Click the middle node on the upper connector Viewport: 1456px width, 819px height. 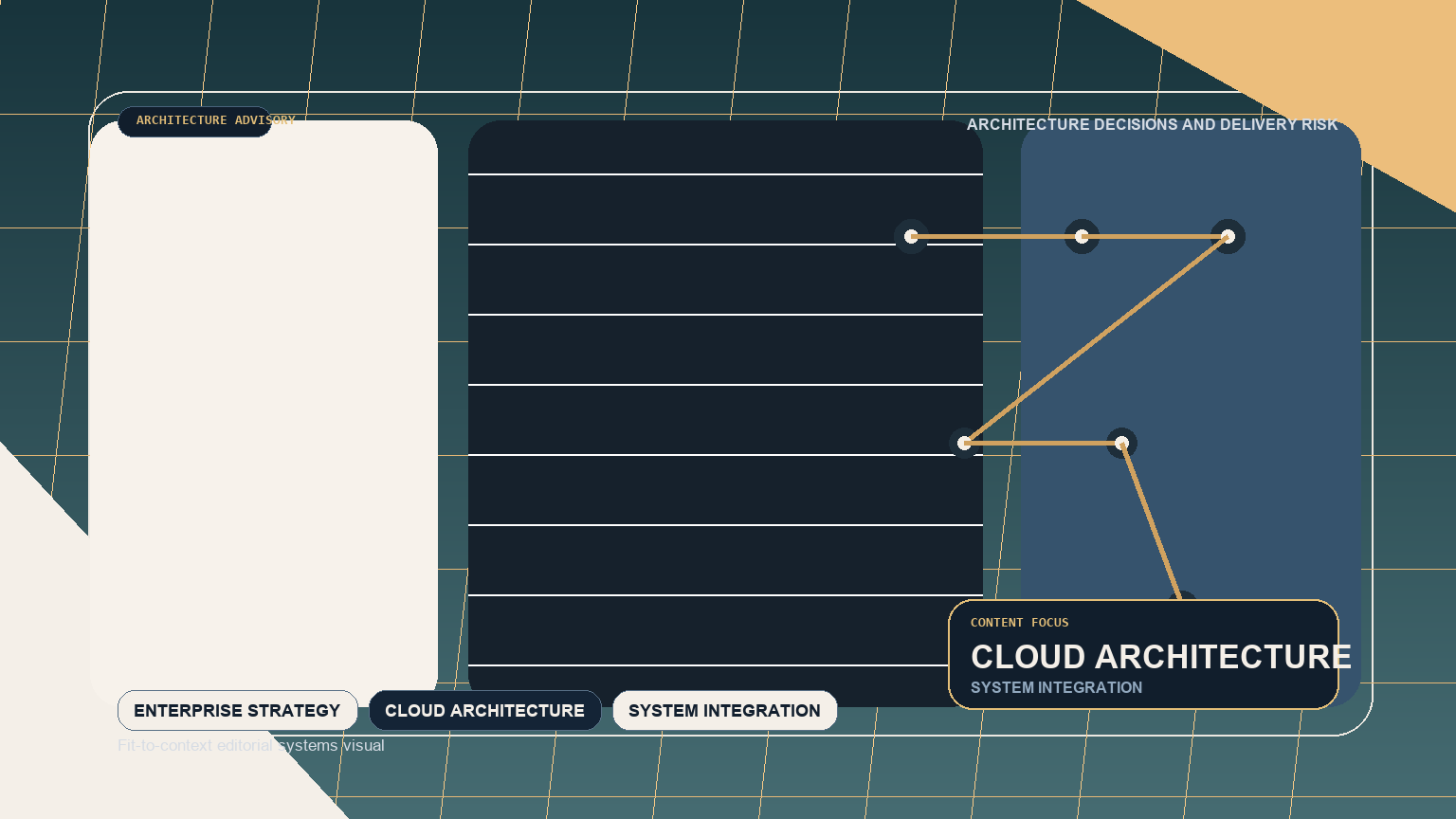pyautogui.click(x=1082, y=236)
